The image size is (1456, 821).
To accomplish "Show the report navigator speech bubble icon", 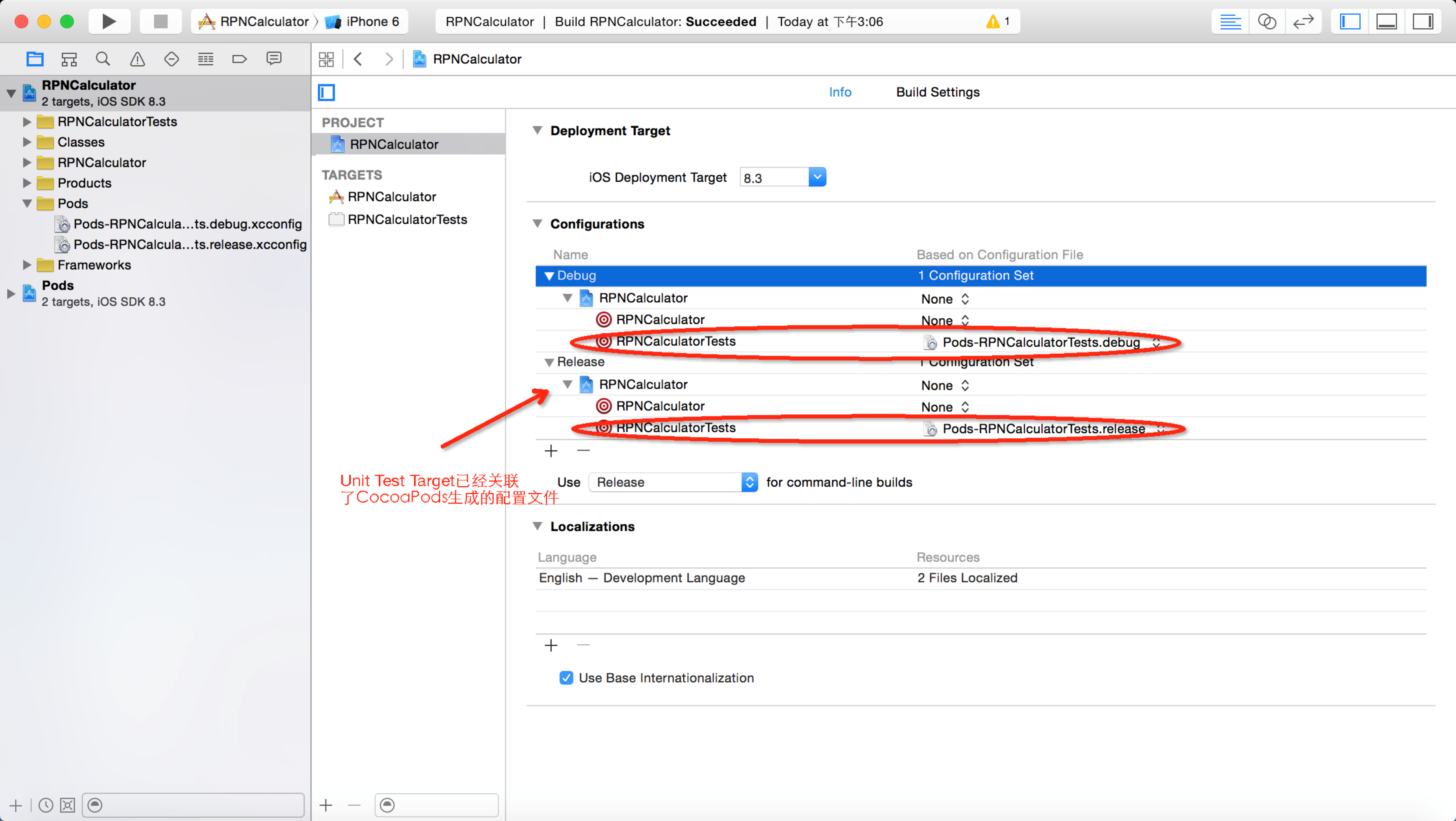I will pos(274,59).
